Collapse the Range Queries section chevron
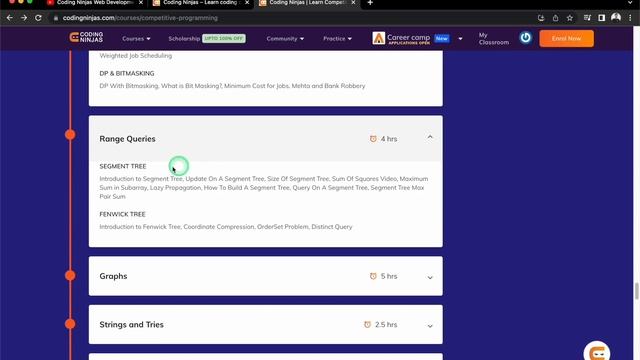Image resolution: width=640 pixels, height=360 pixels. [x=430, y=138]
